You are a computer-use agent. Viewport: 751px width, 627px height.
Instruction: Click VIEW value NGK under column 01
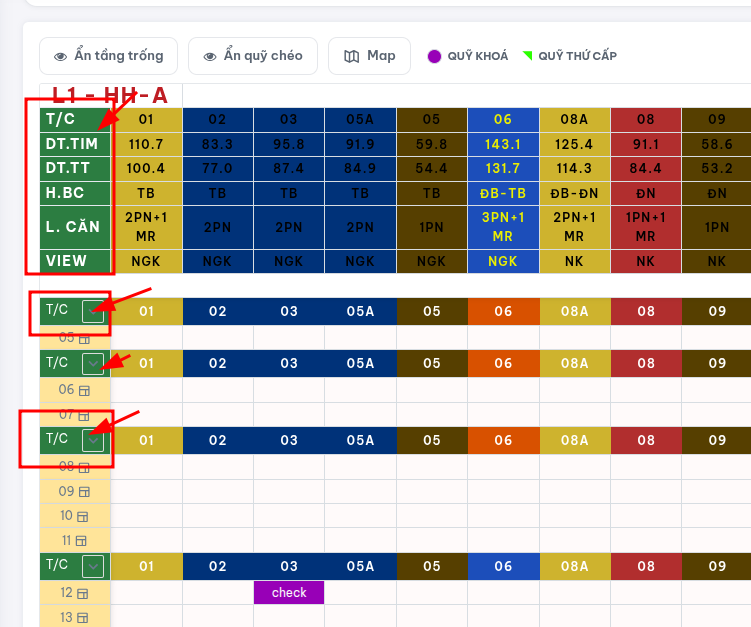pos(147,262)
